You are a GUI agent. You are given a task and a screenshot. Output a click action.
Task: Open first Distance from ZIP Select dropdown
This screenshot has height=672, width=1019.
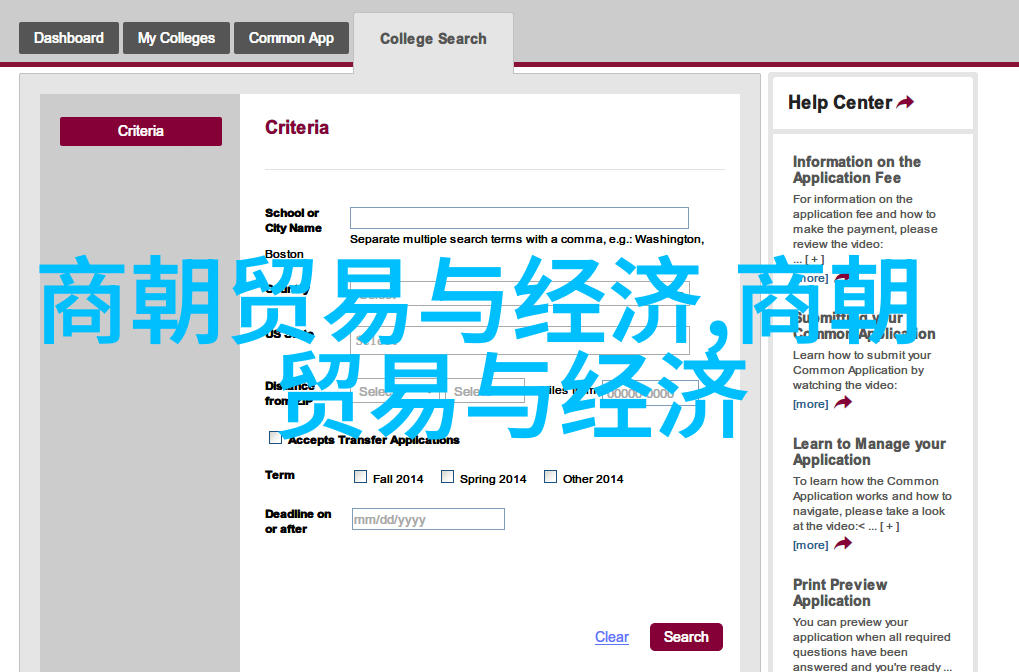397,392
